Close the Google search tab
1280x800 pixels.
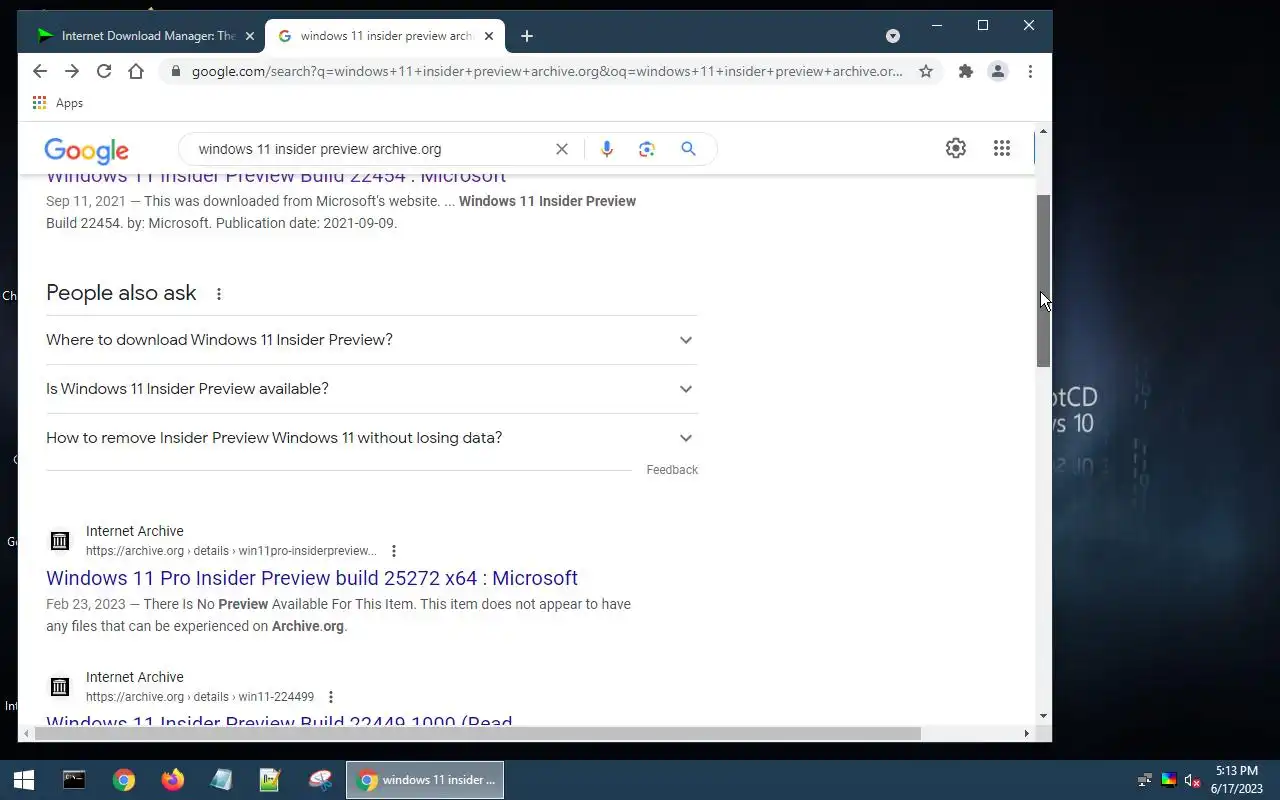(x=489, y=36)
